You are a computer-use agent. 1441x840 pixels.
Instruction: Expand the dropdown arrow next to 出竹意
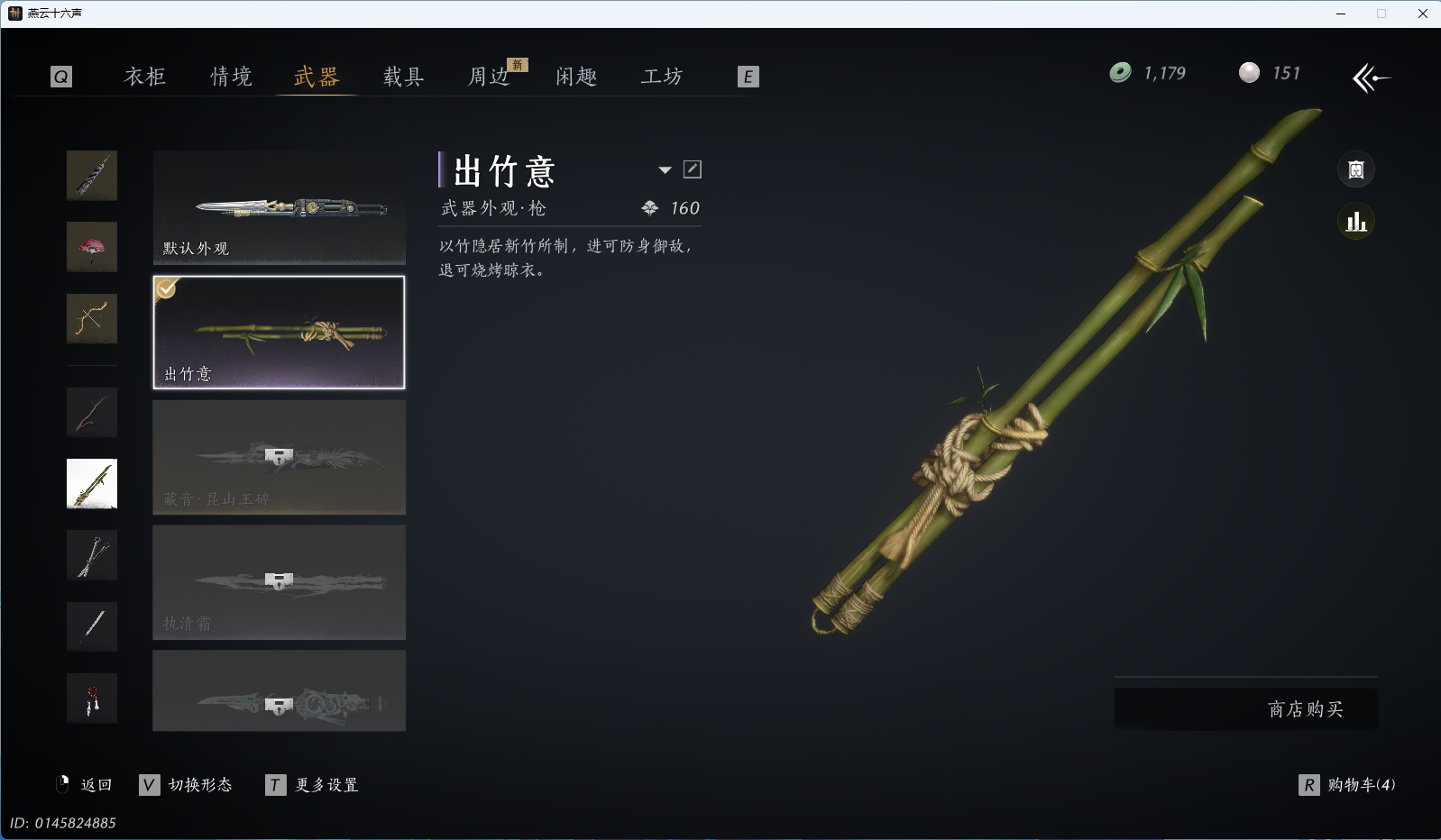point(665,169)
